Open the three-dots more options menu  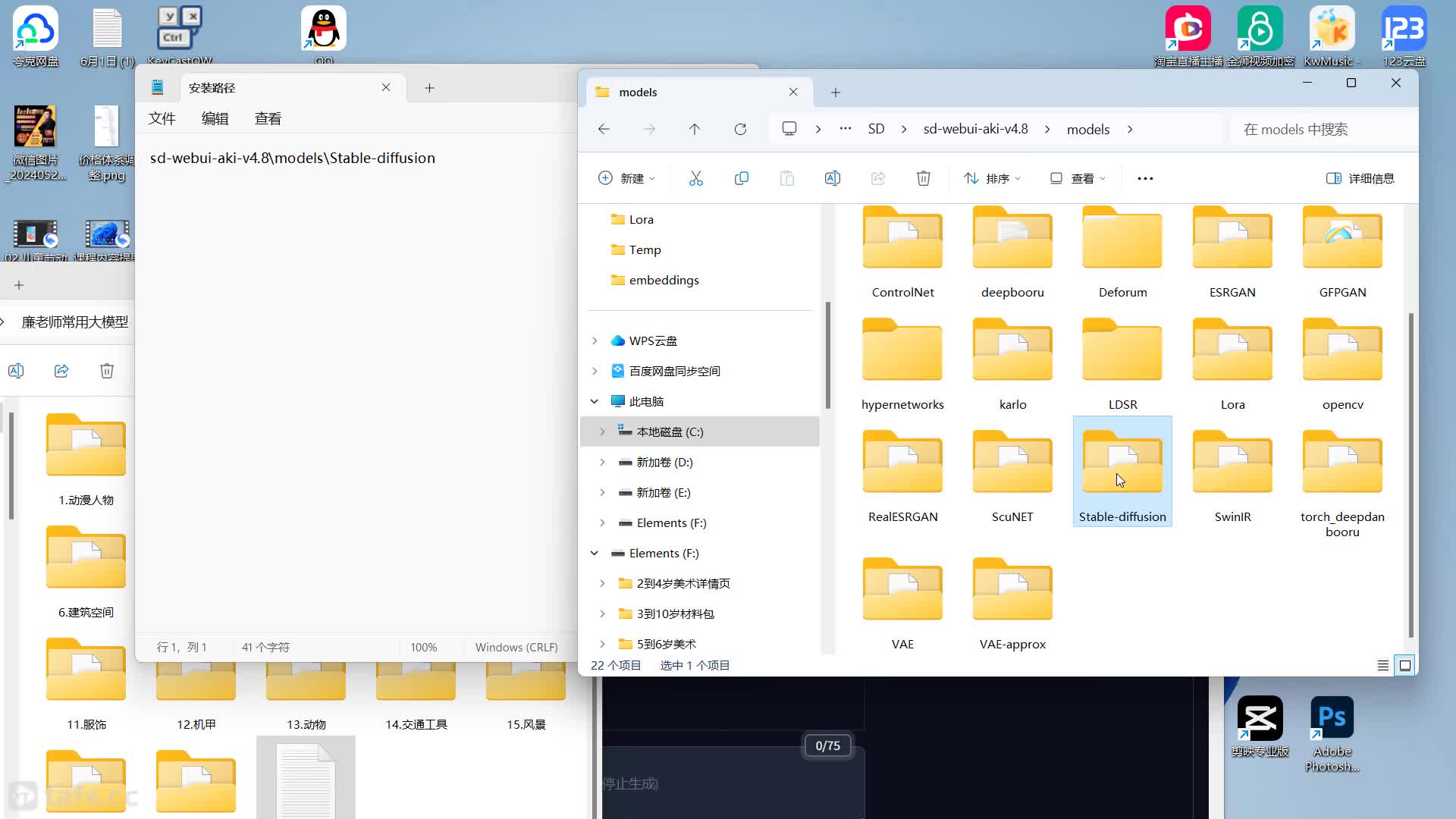click(x=1145, y=178)
